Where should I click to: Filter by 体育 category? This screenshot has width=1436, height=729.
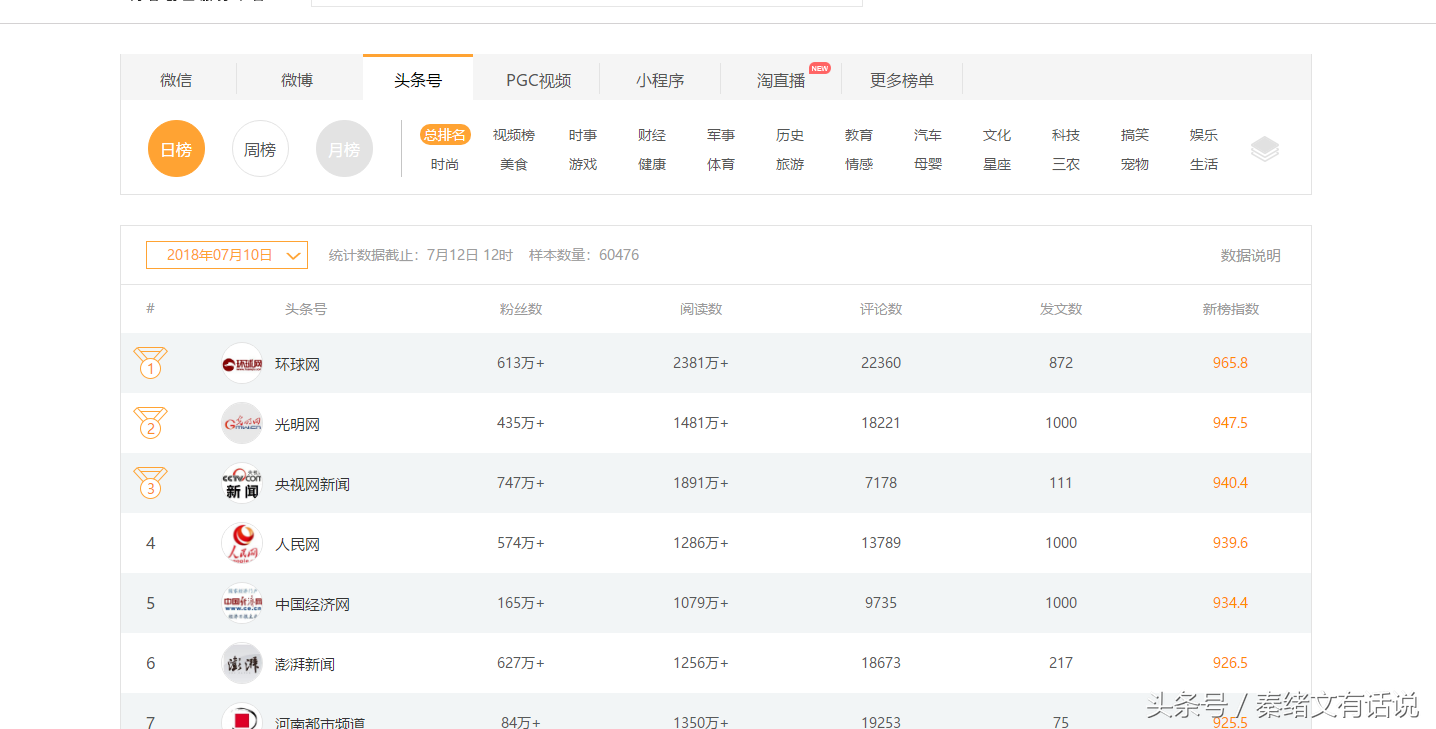tap(721, 164)
